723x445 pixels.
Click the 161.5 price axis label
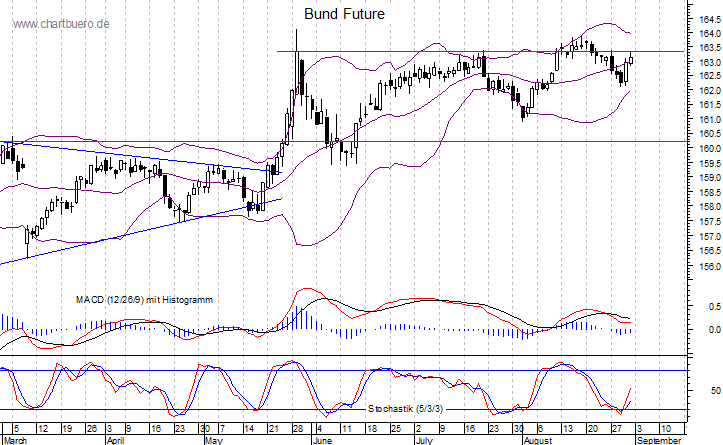710,105
